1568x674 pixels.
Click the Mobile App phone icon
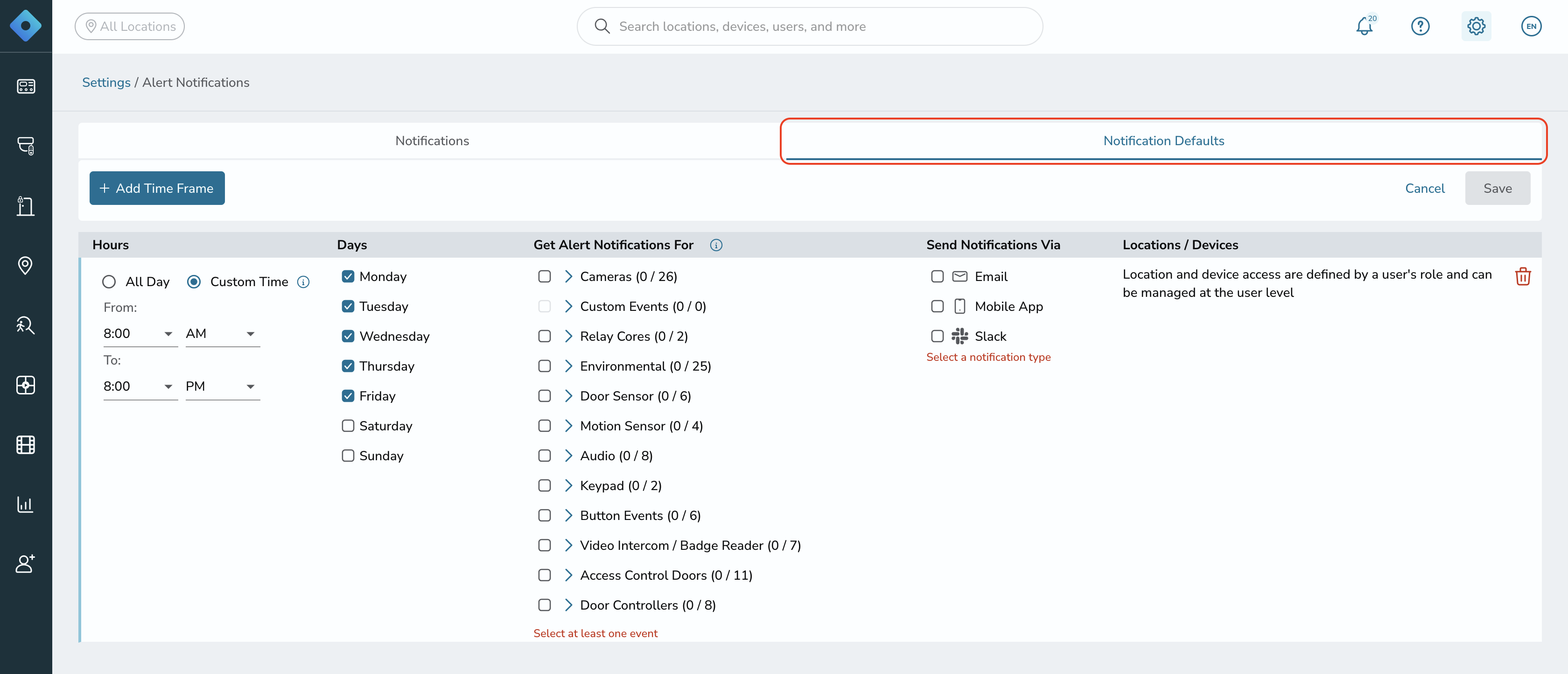pyautogui.click(x=960, y=306)
